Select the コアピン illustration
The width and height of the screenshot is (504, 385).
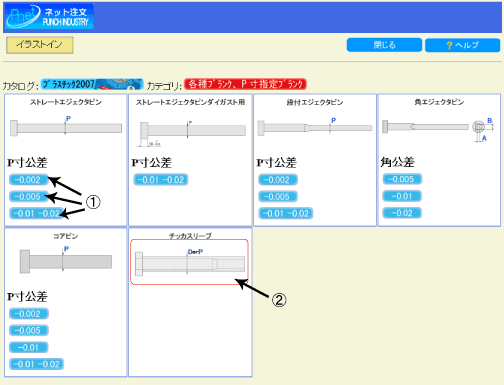click(66, 261)
